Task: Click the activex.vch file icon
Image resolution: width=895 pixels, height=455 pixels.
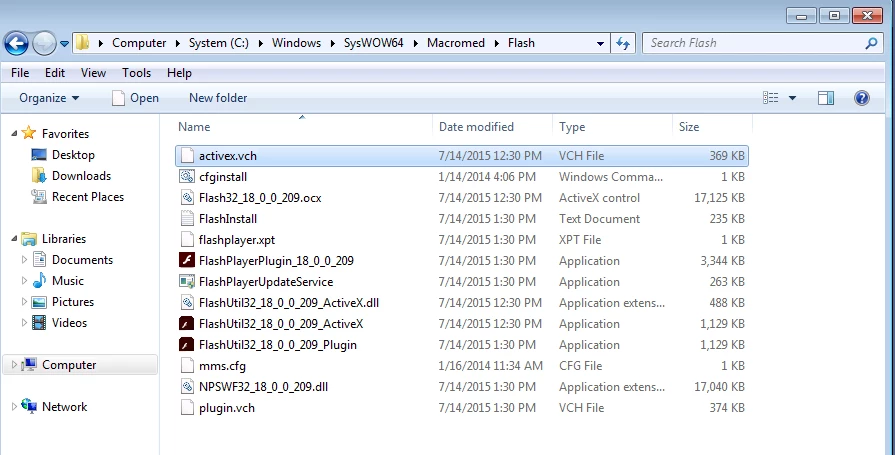Action: [187, 155]
